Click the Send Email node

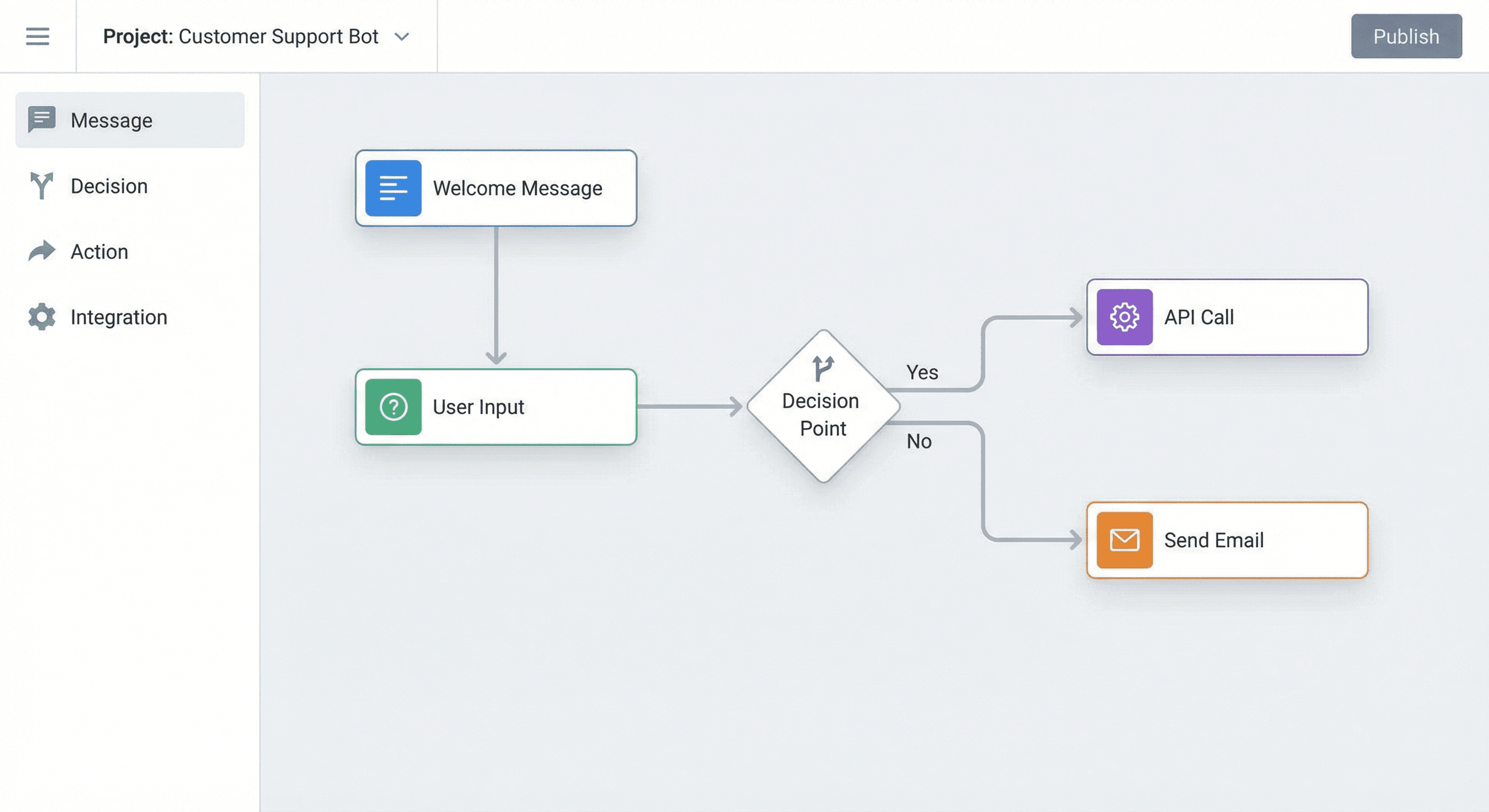click(x=1227, y=539)
